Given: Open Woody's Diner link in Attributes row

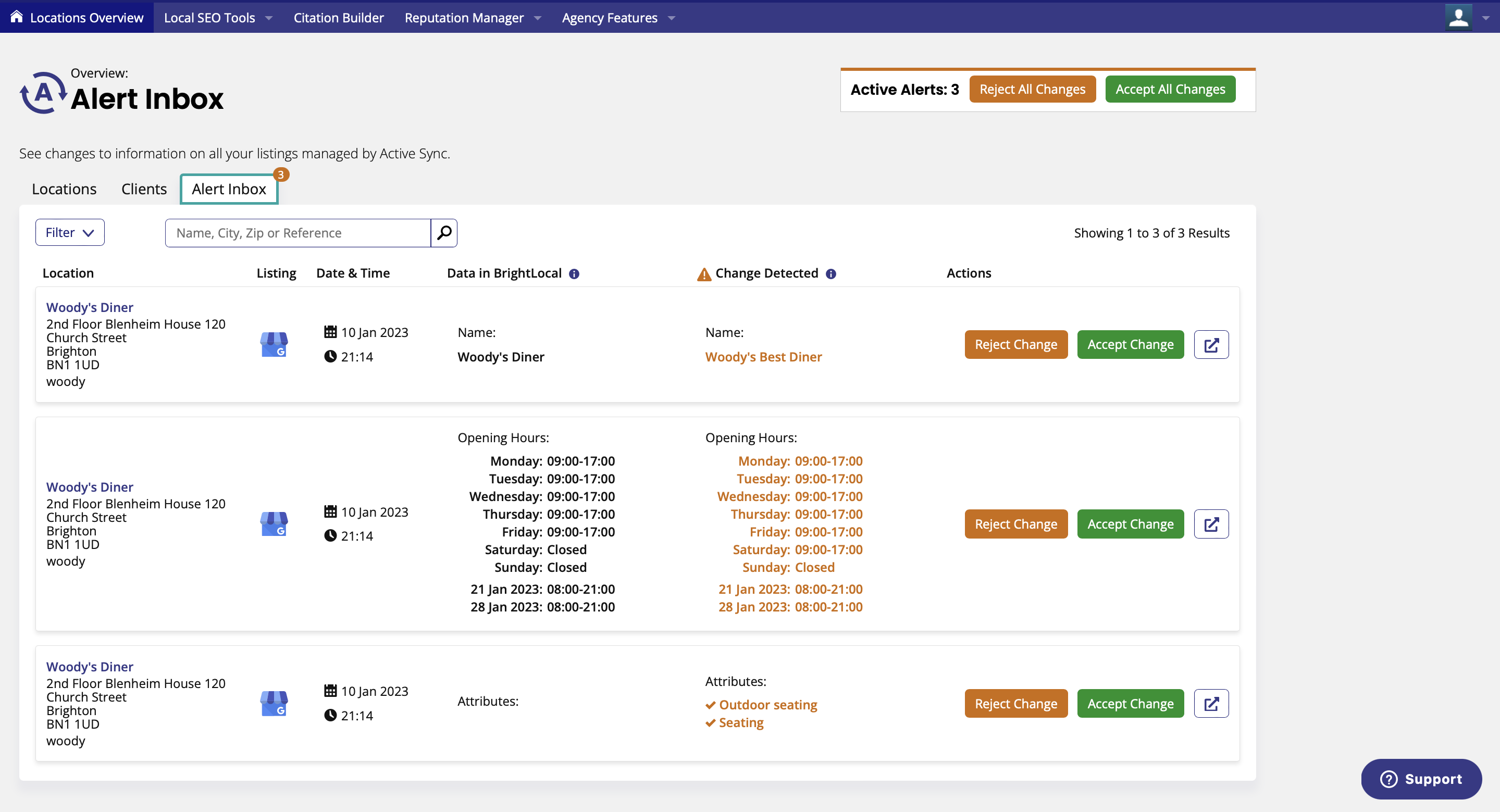Looking at the screenshot, I should 90,667.
